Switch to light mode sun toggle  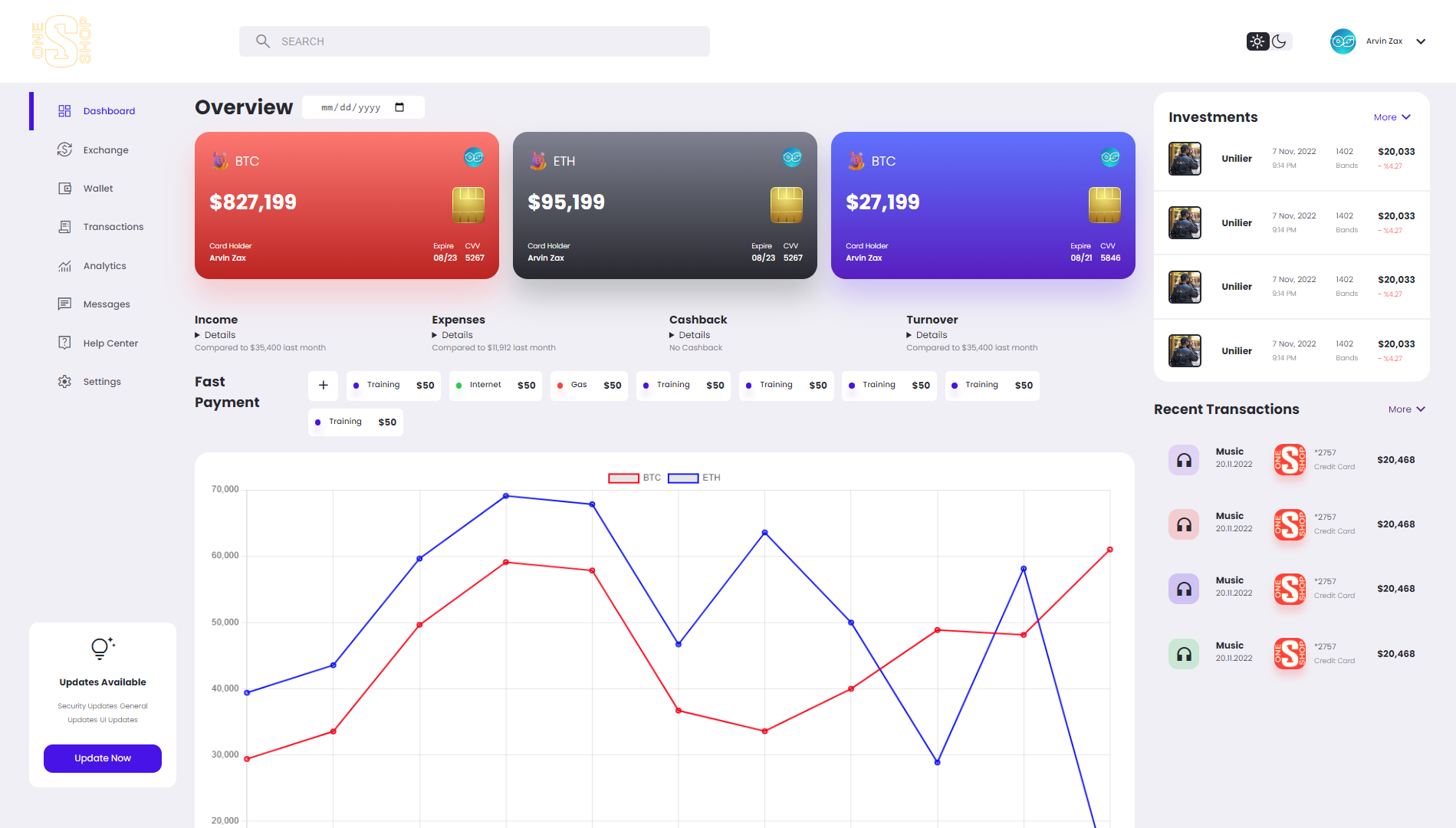tap(1257, 41)
